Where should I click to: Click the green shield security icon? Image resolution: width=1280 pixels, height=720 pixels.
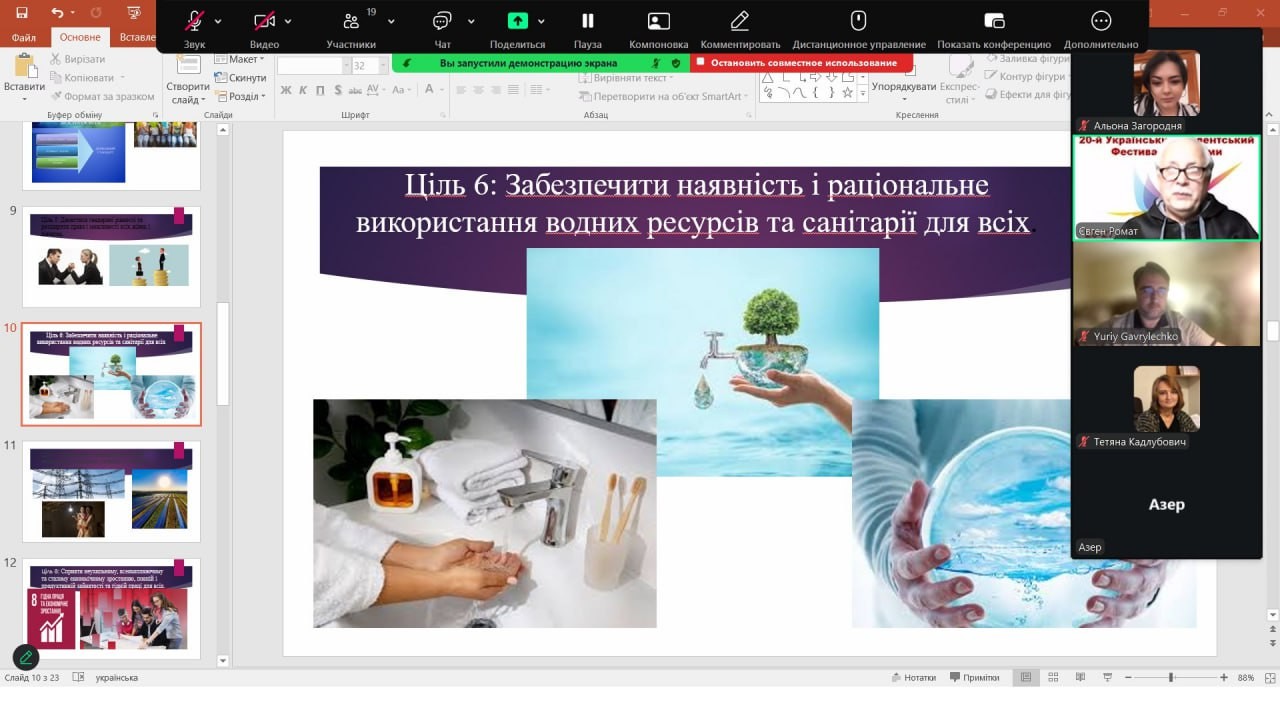[676, 62]
